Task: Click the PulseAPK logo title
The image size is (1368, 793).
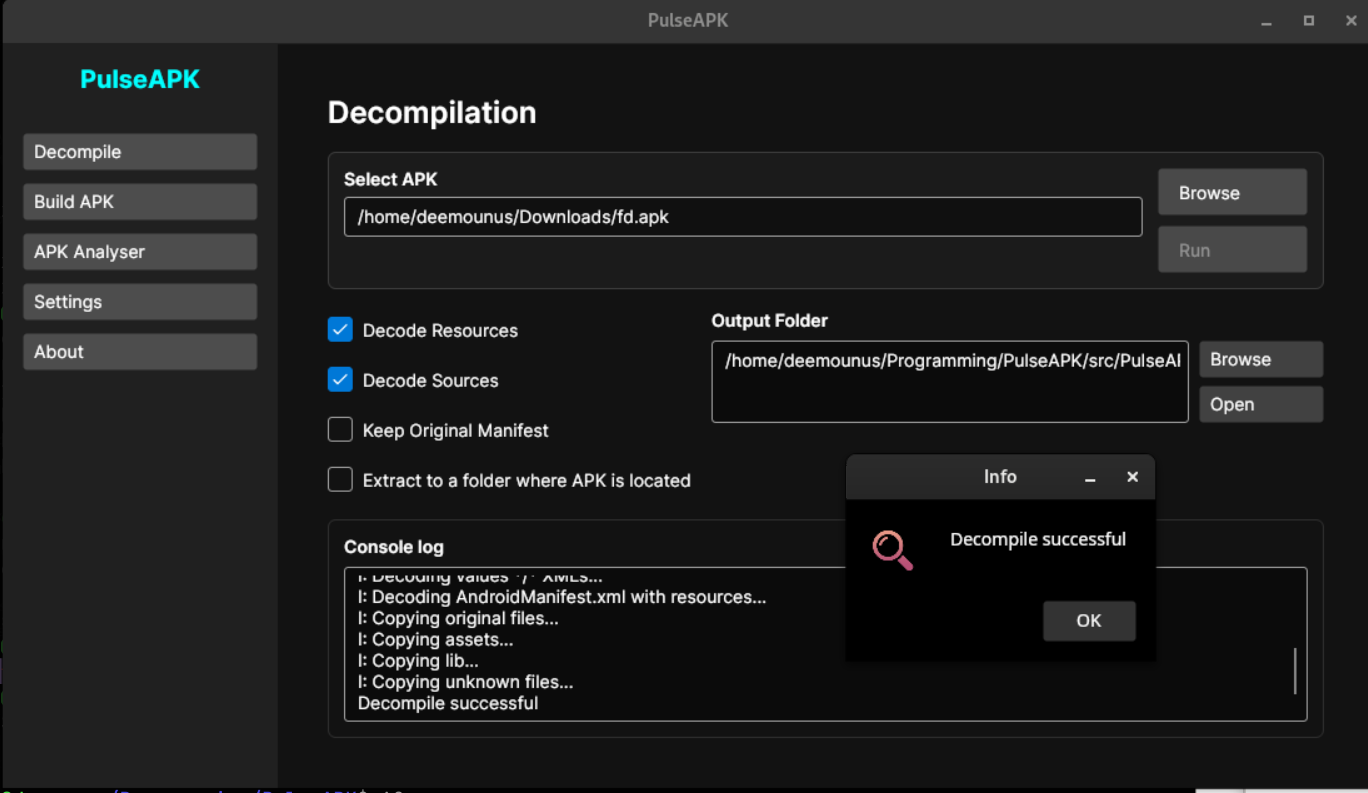Action: [x=140, y=80]
